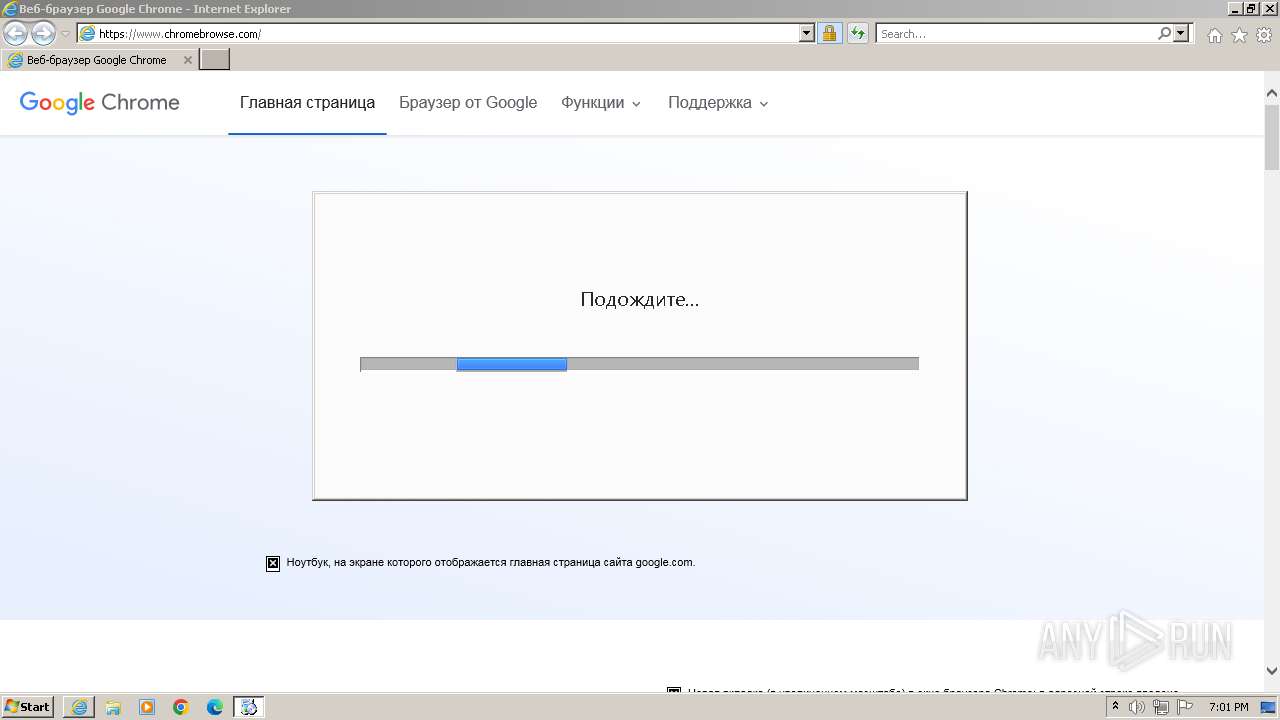Restore down the Internet Explorer window
The width and height of the screenshot is (1280, 720).
[1251, 8]
